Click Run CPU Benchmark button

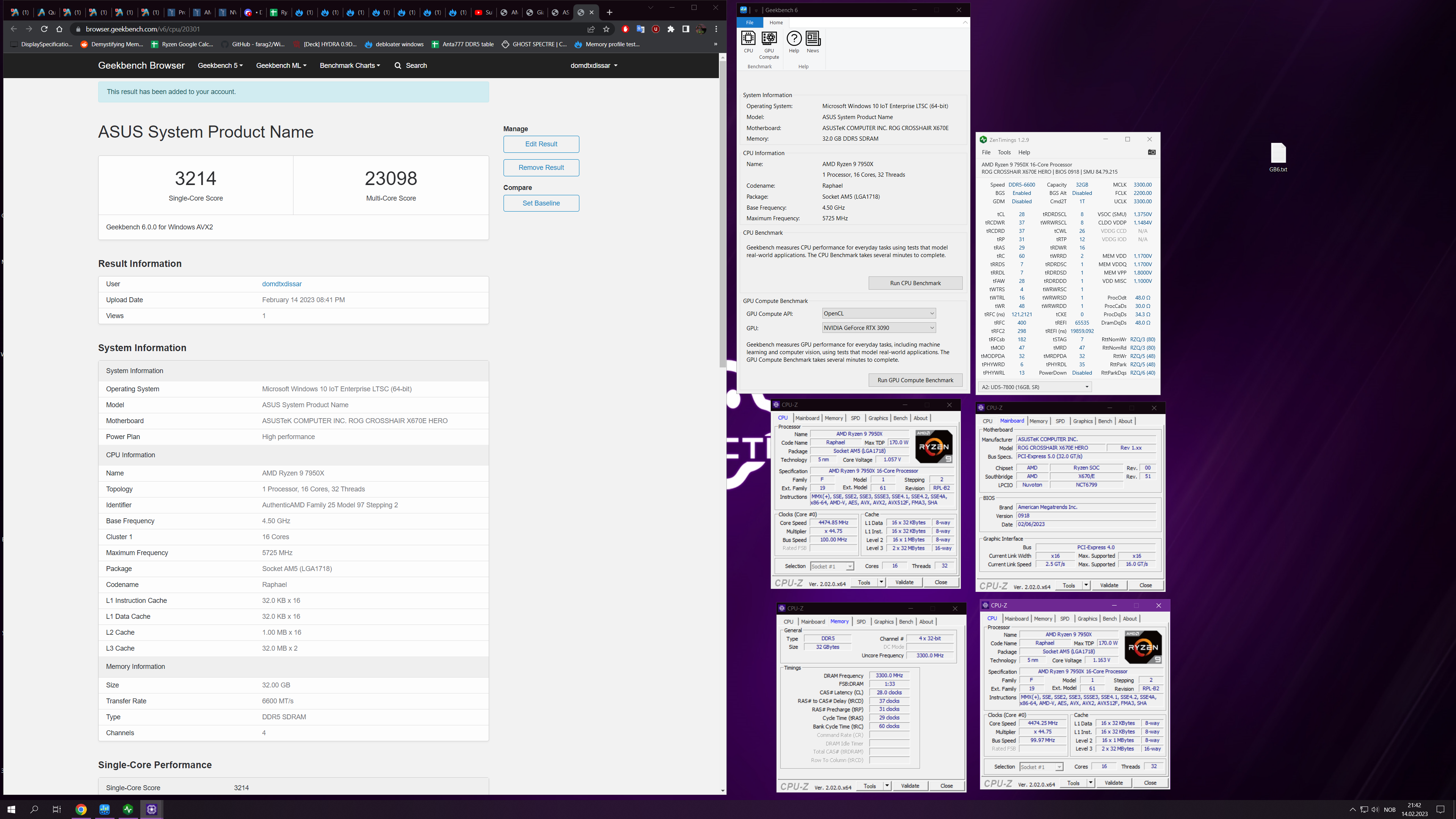[915, 283]
